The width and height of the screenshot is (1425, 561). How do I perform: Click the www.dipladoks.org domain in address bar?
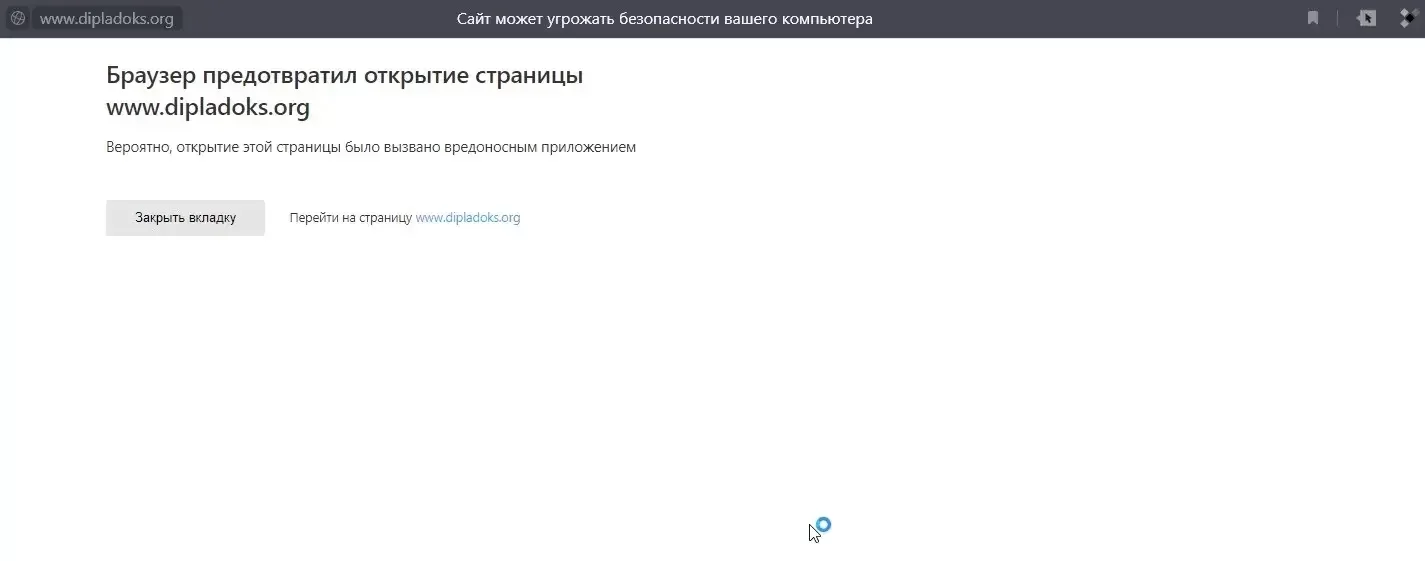pos(106,19)
